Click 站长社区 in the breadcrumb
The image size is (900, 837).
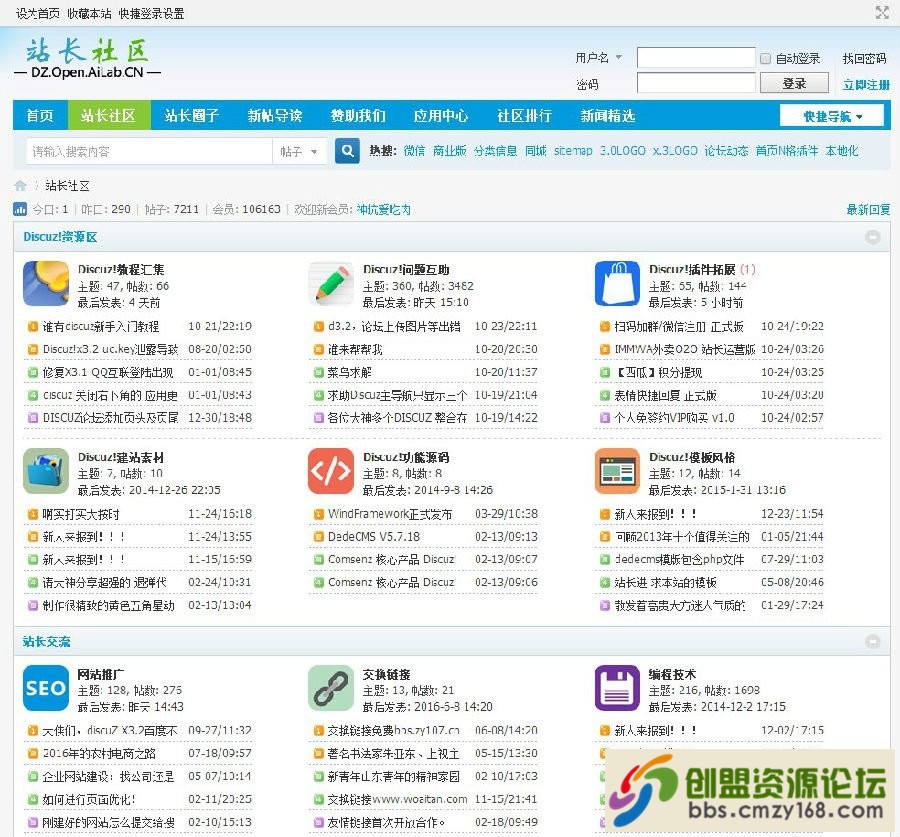coord(67,185)
